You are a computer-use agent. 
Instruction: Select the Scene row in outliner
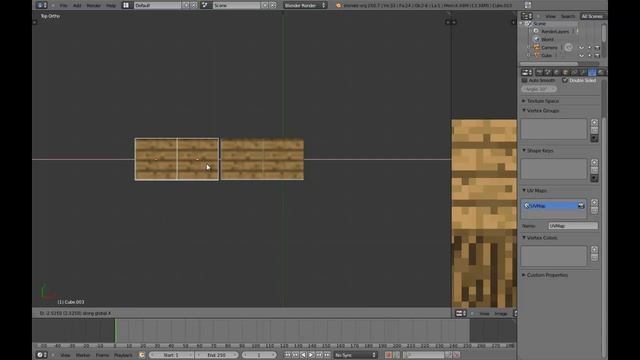point(540,24)
